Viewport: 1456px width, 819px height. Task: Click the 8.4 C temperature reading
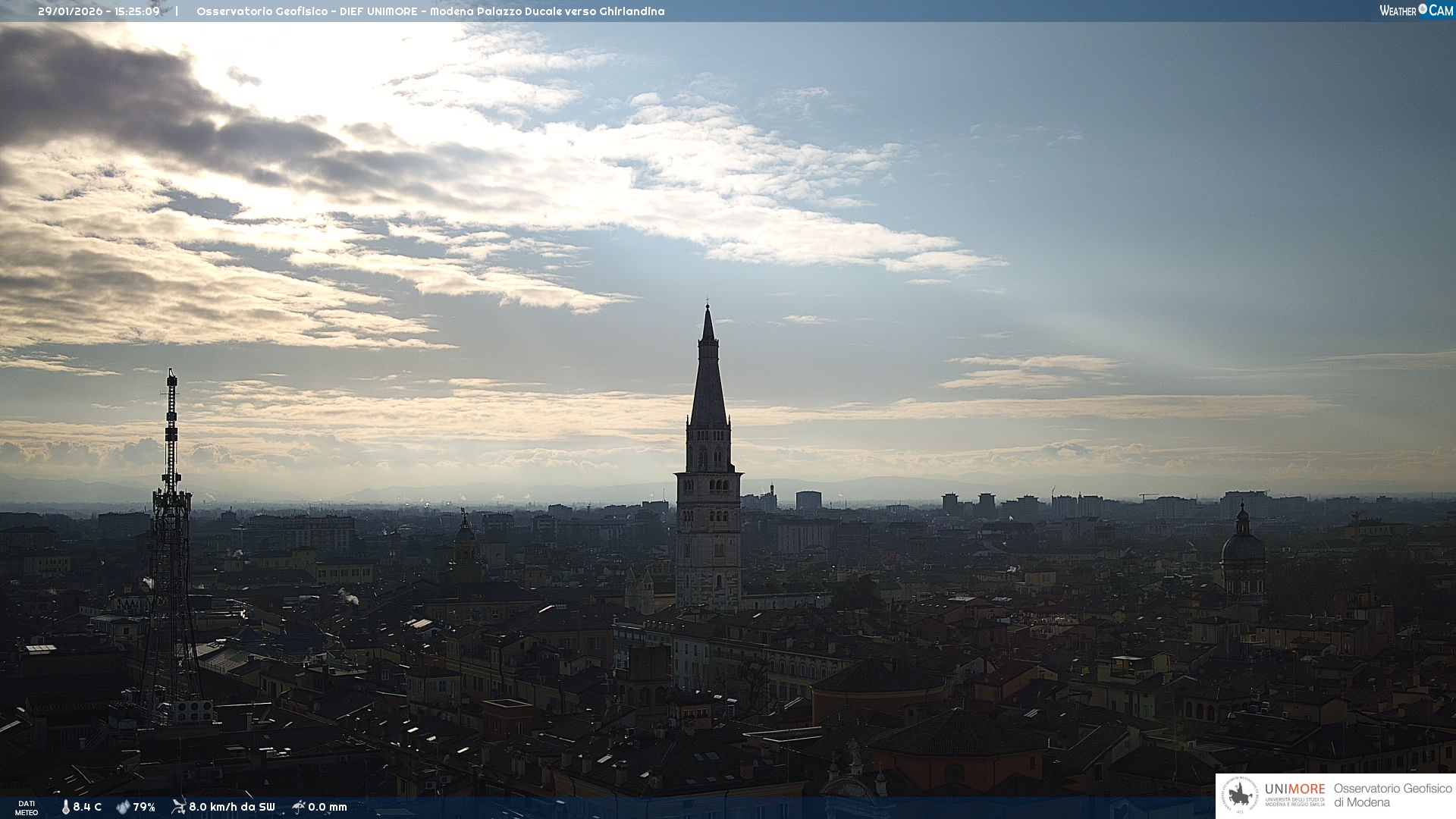point(87,807)
